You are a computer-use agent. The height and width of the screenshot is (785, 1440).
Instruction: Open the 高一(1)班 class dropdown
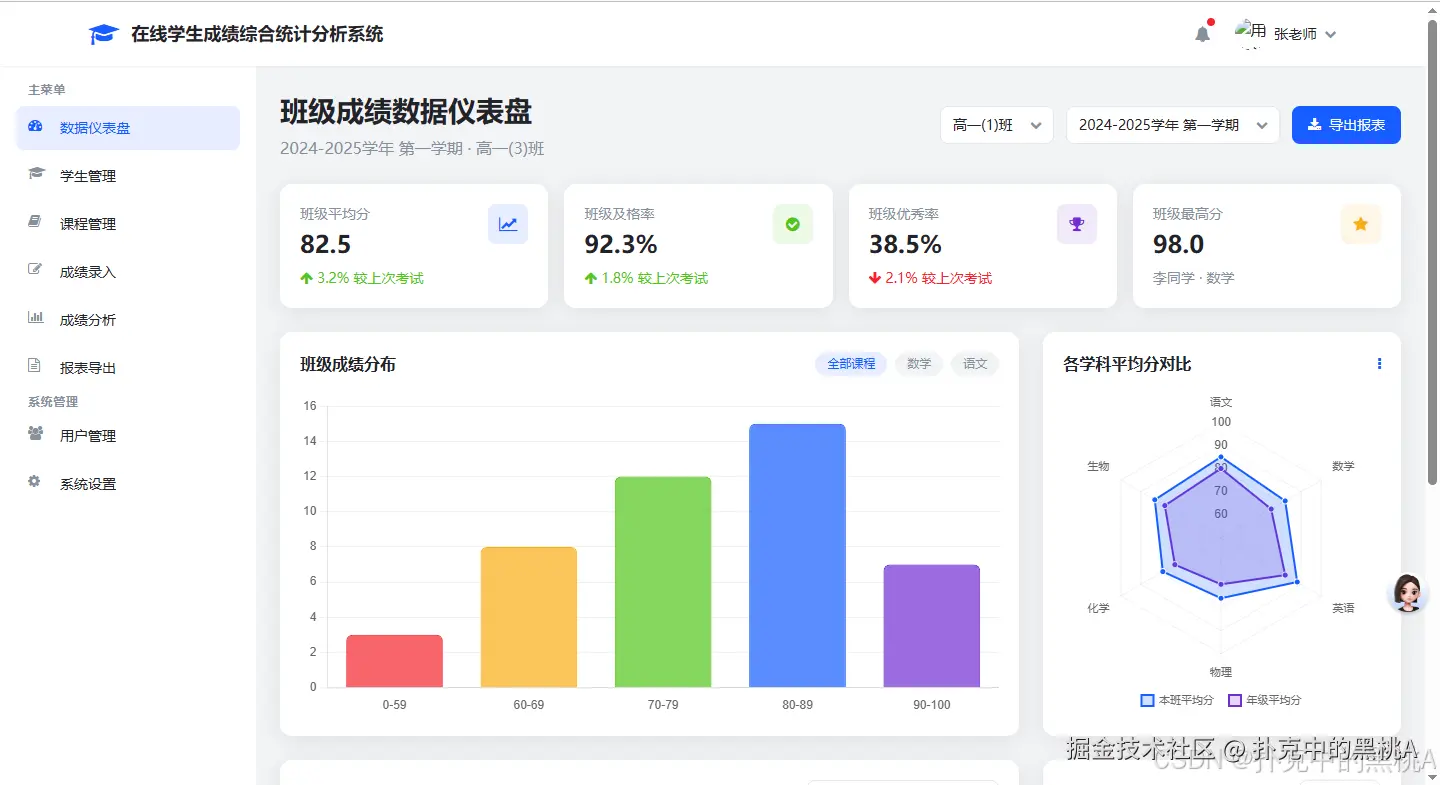click(x=996, y=125)
